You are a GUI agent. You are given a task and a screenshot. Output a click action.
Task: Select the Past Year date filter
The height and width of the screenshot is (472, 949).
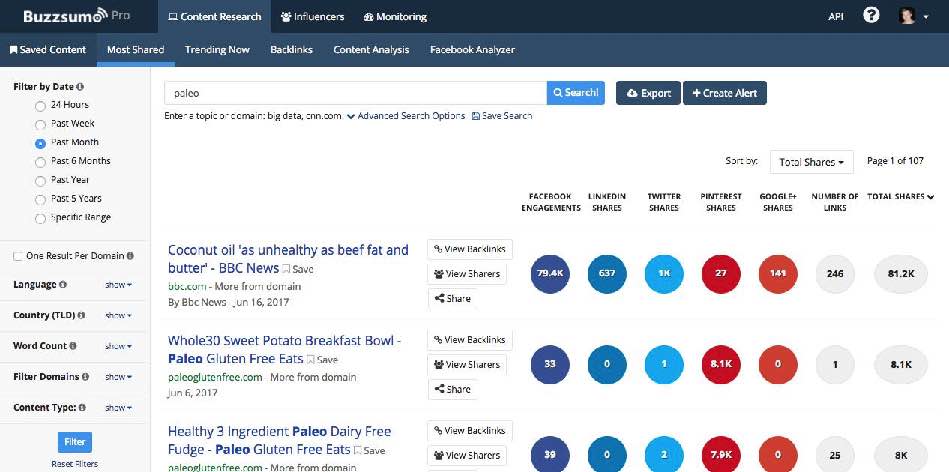pyautogui.click(x=40, y=180)
